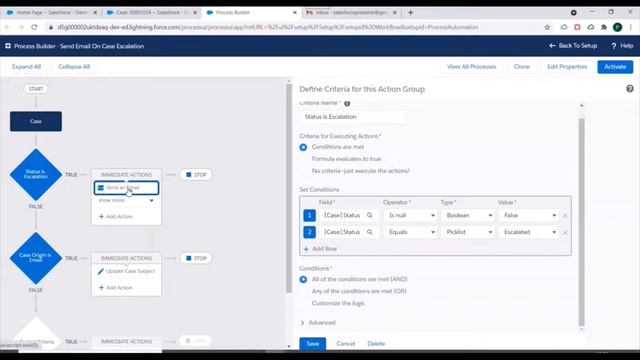
Task: Expand show more under Send an Email
Action: point(126,200)
